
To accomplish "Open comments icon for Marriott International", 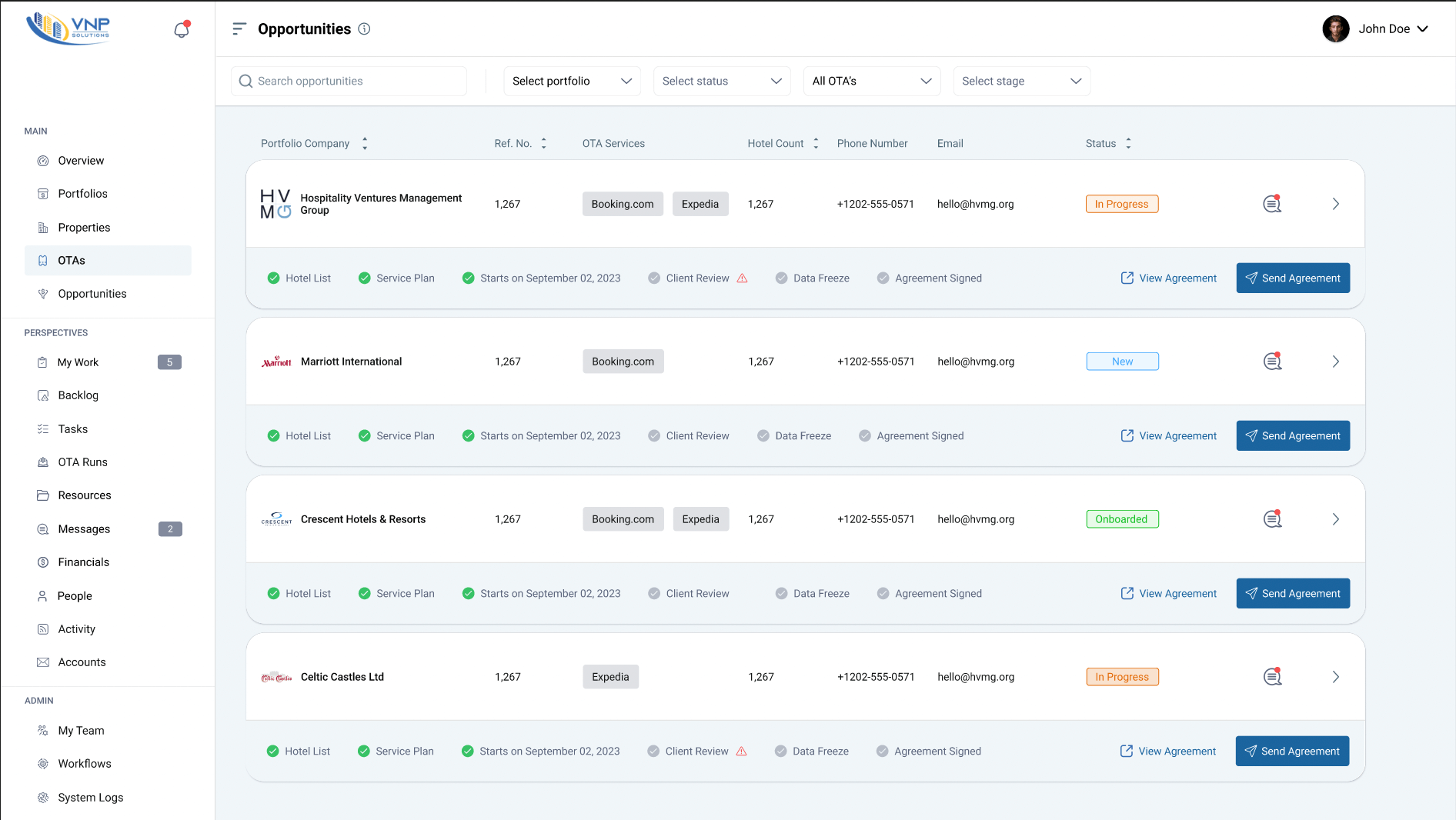I will 1272,362.
